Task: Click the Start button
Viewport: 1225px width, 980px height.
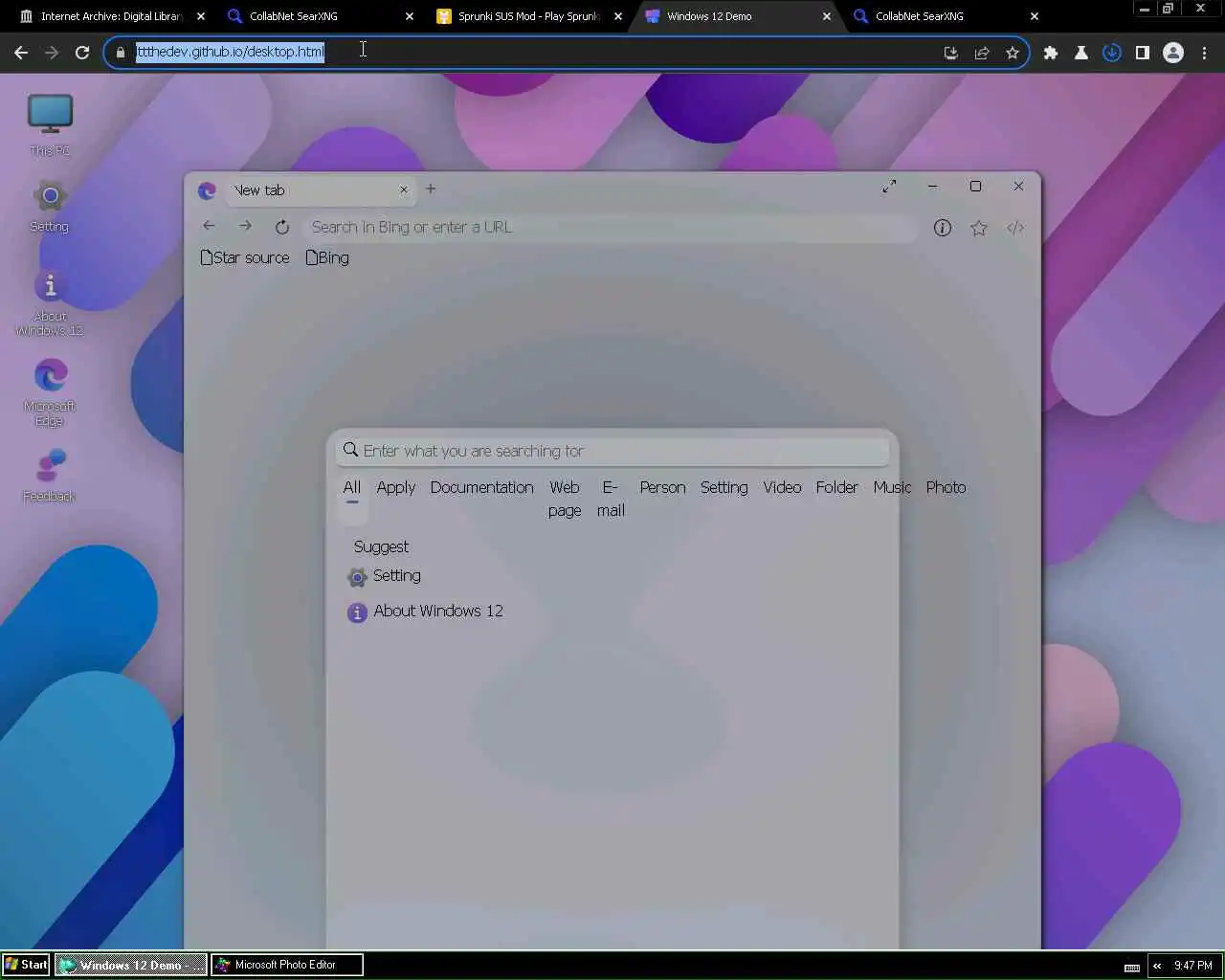Action: (26, 965)
